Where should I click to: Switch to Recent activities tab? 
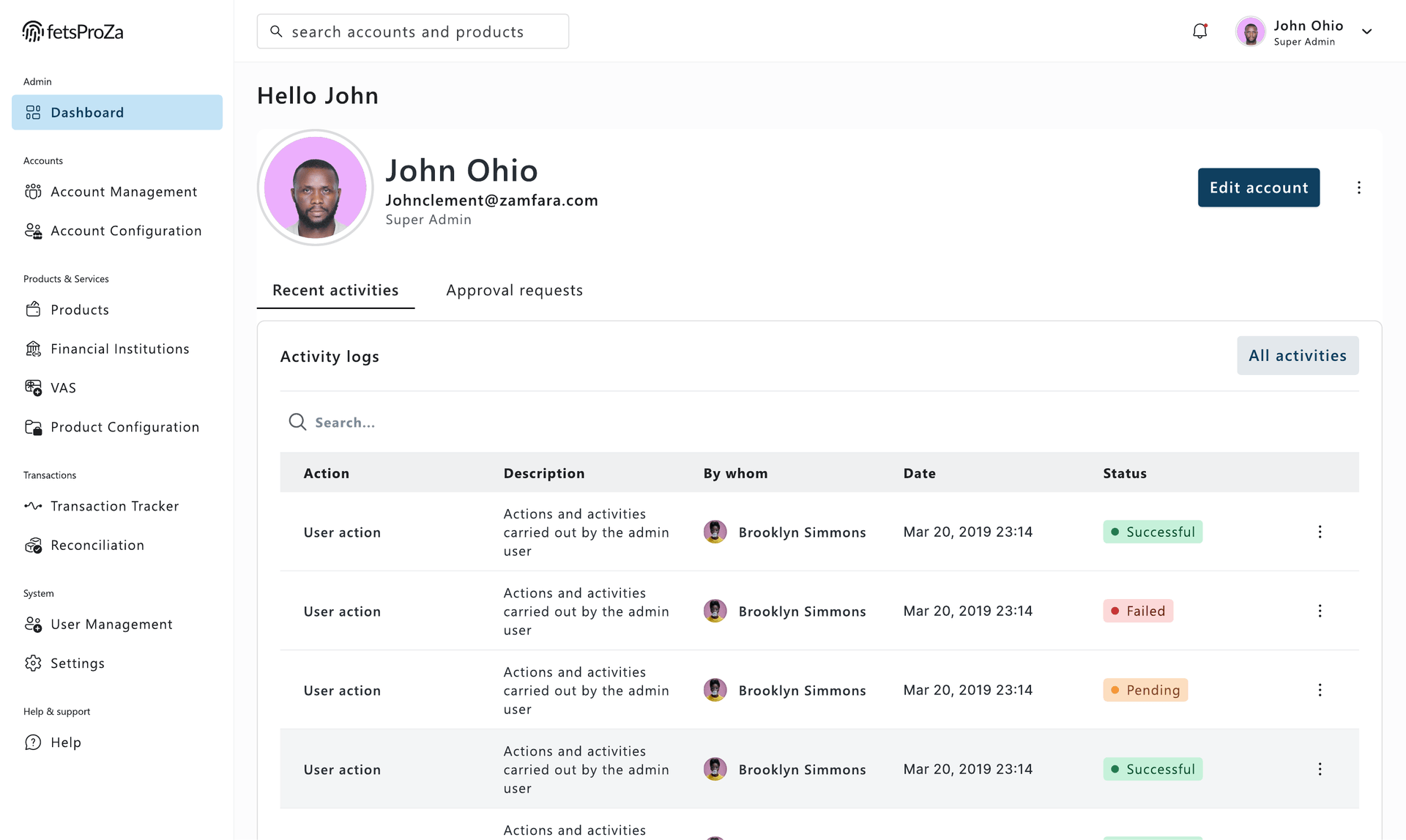pyautogui.click(x=335, y=290)
